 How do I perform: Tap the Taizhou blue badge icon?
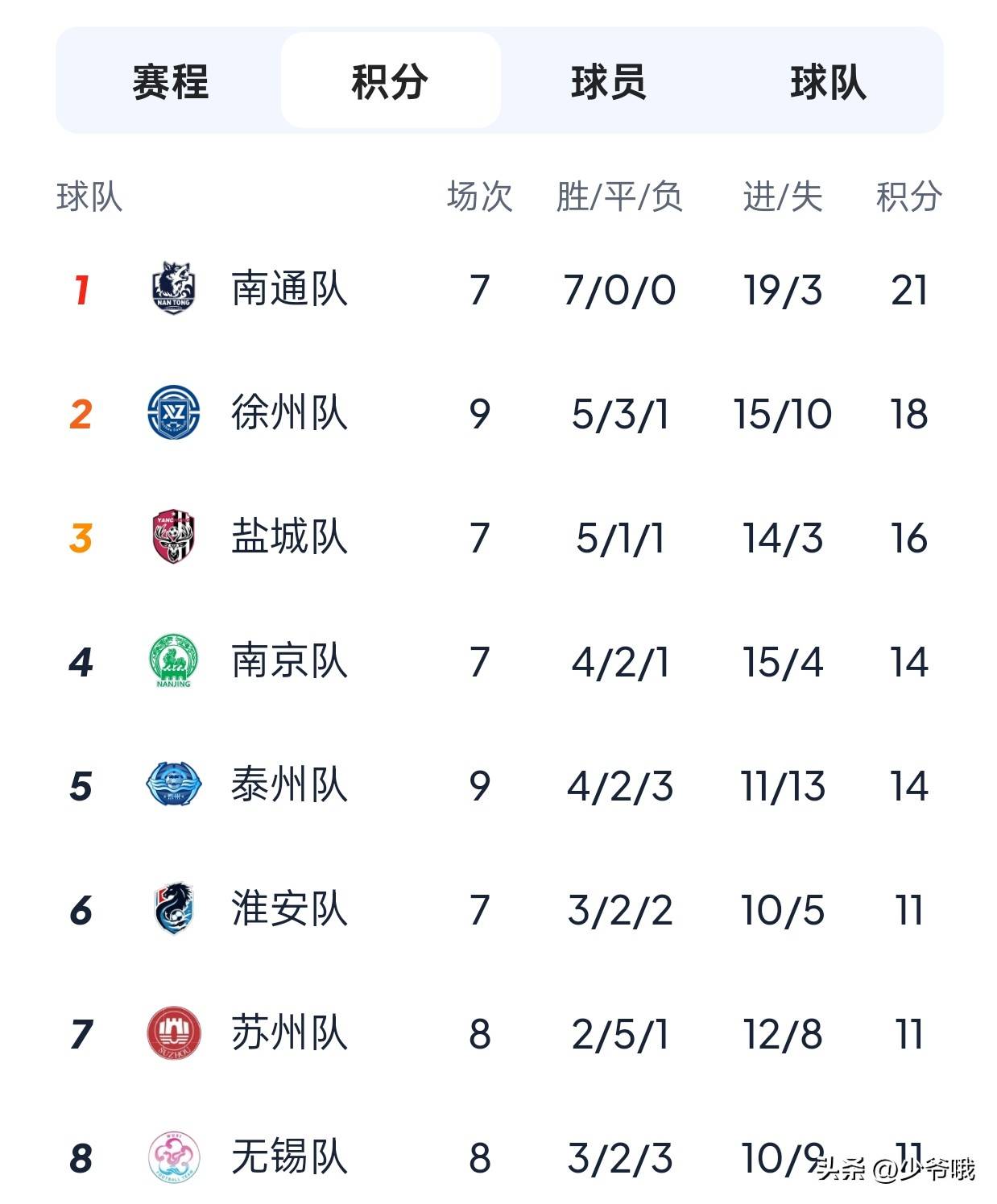(173, 784)
